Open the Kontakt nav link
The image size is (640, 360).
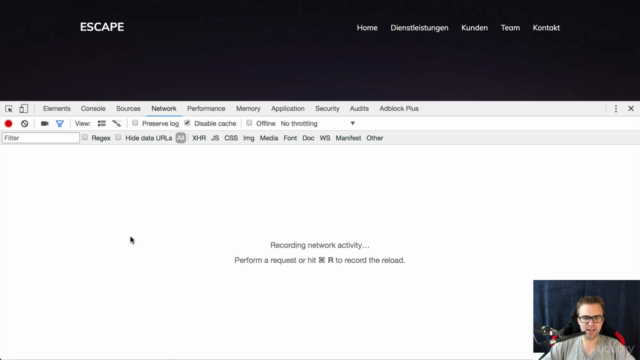click(x=546, y=28)
